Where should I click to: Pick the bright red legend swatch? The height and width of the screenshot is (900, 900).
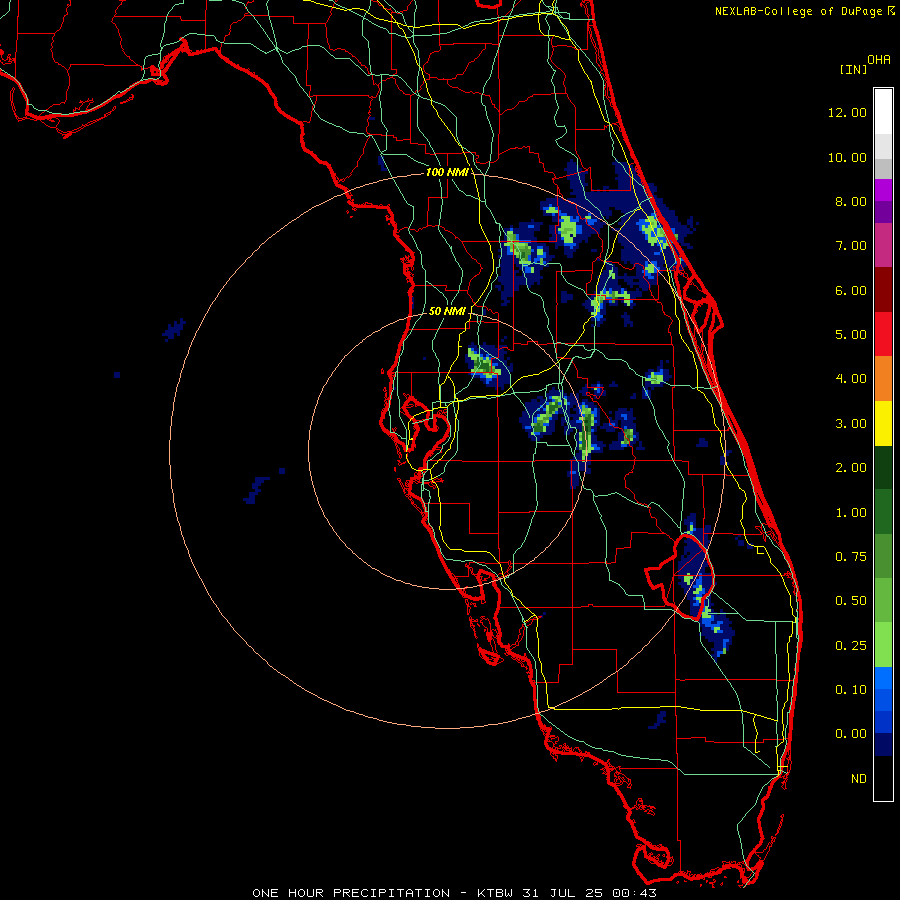pos(883,334)
